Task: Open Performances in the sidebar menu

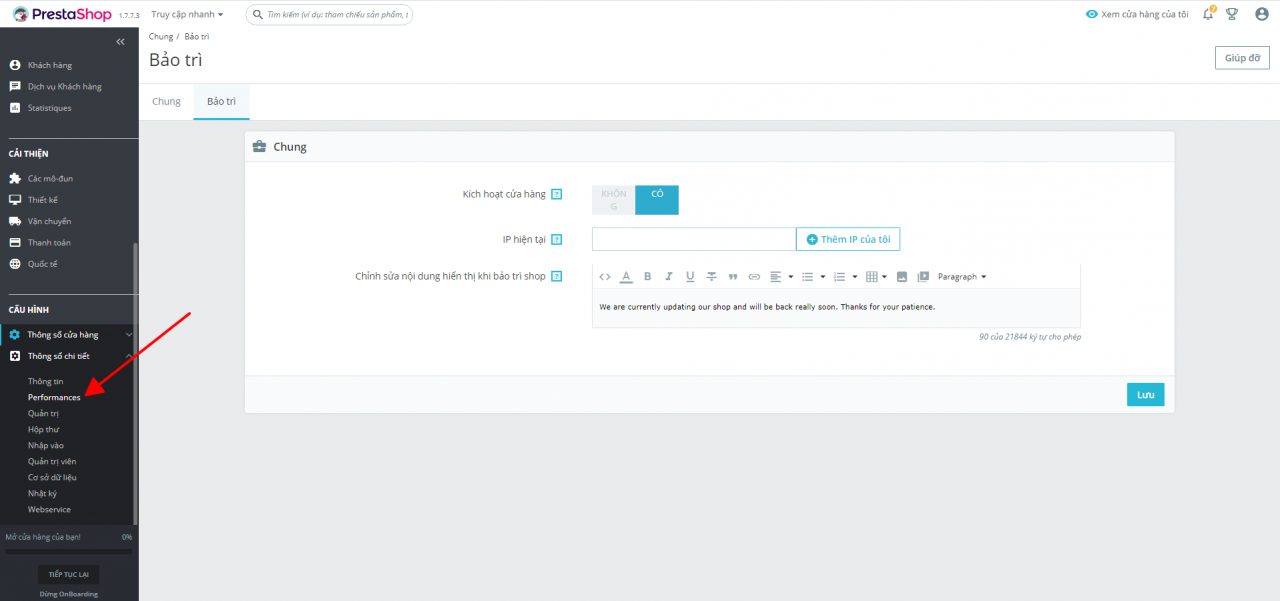Action: [x=54, y=398]
